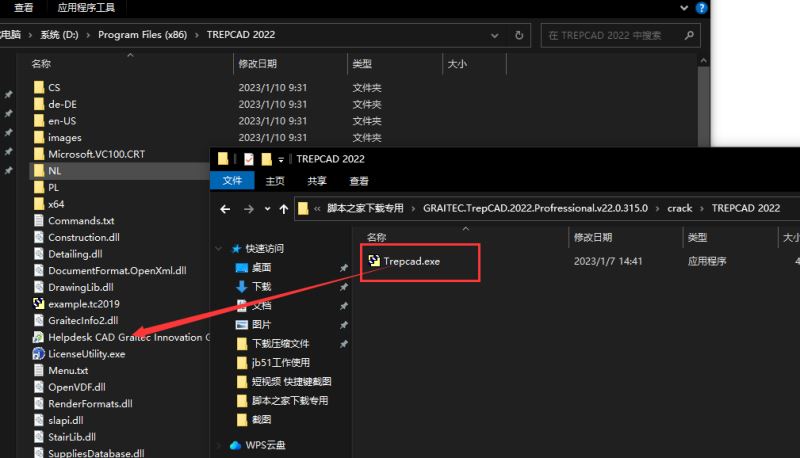This screenshot has height=458, width=800.
Task: Open Quick Access Toolbar customize dropdown
Action: pyautogui.click(x=281, y=160)
